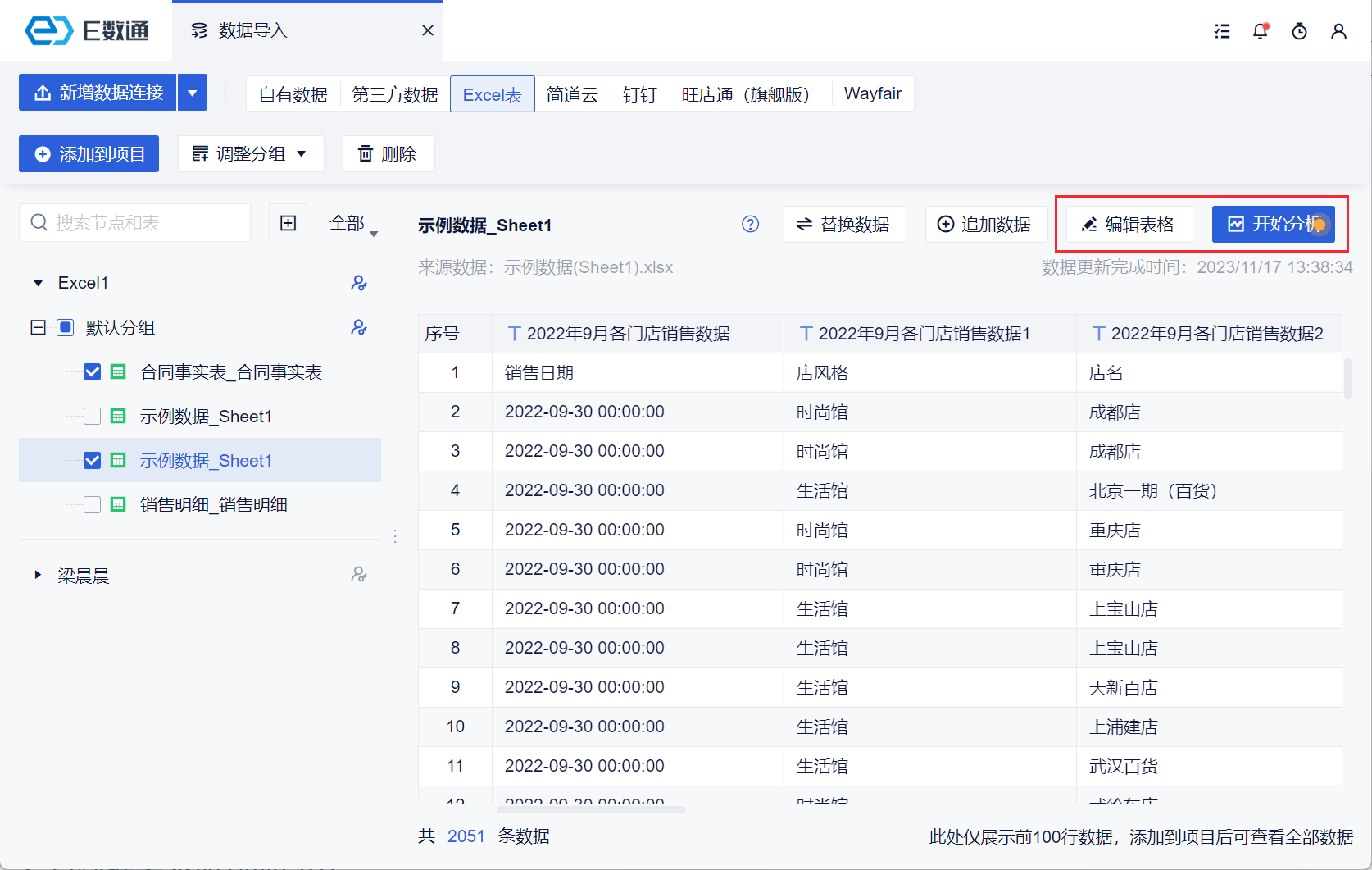Click the 添加到项目 button

point(89,154)
